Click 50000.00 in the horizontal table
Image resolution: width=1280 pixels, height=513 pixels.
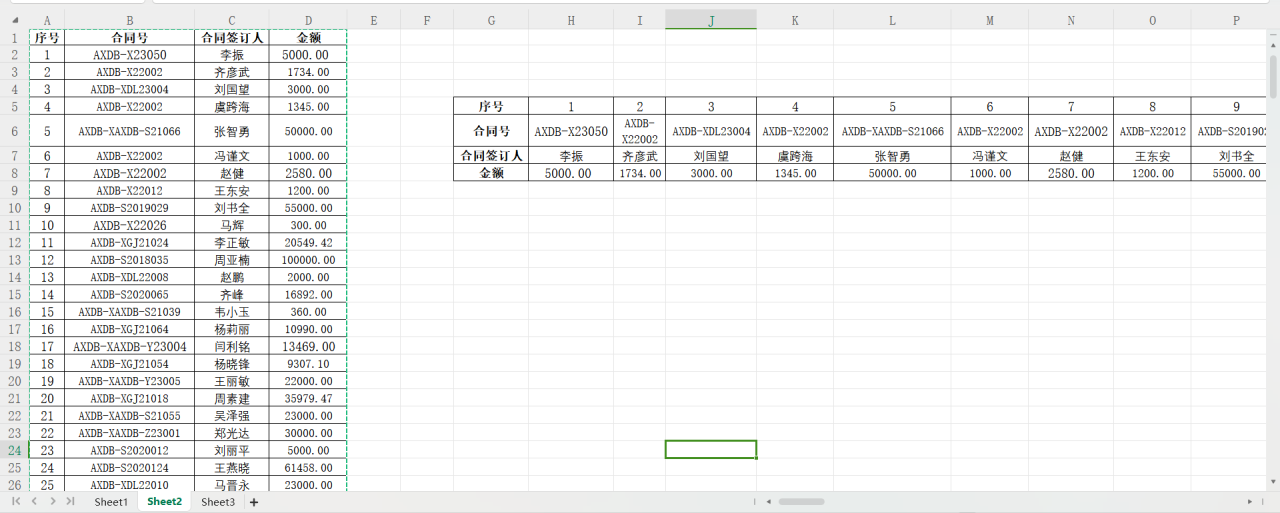[x=892, y=173]
